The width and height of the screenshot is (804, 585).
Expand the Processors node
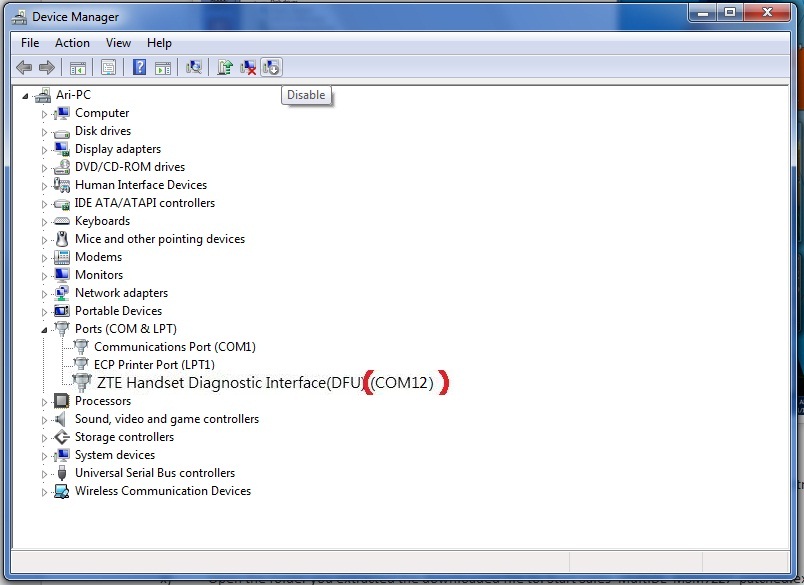(44, 402)
